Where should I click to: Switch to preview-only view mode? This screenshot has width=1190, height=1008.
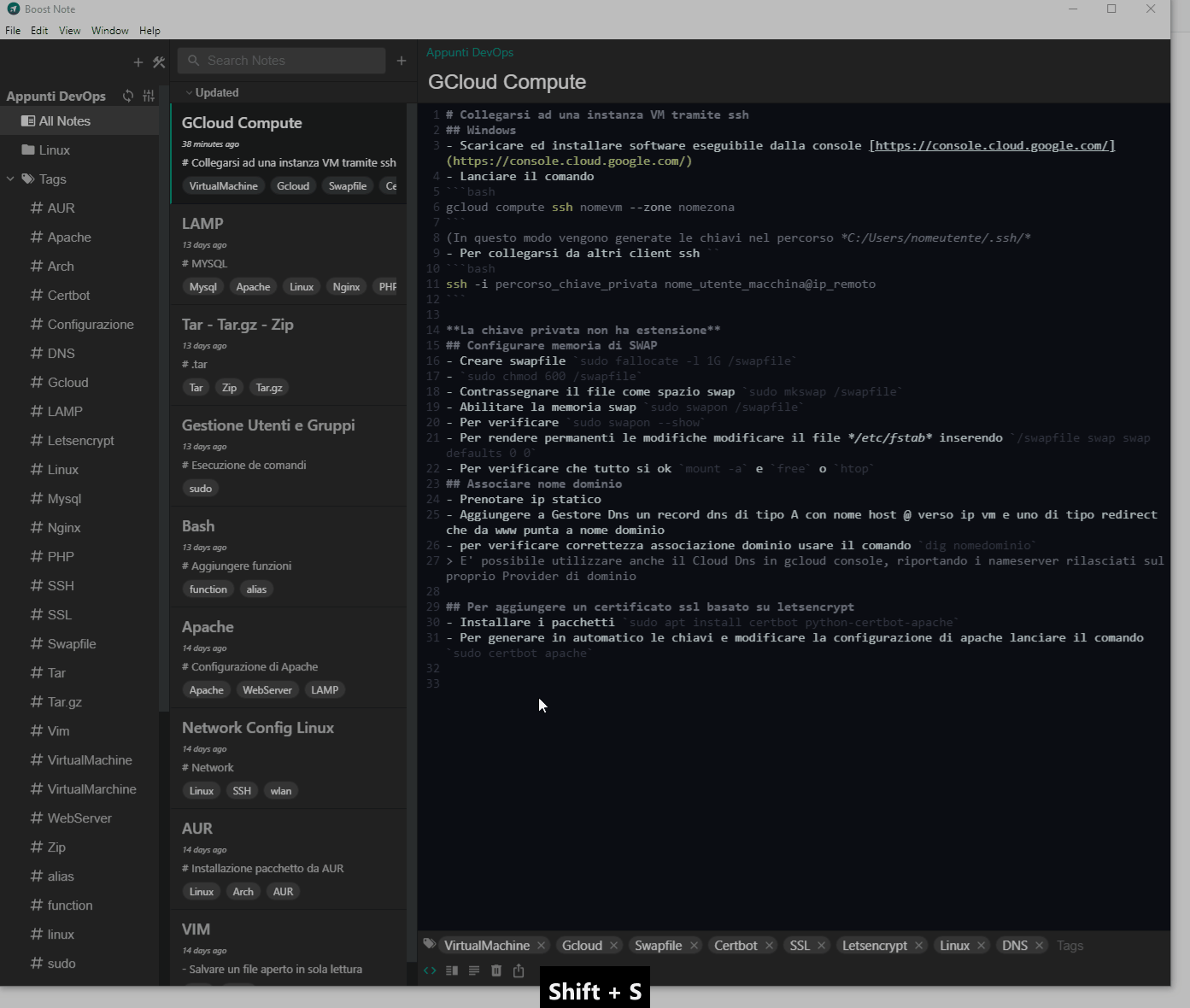pyautogui.click(x=474, y=970)
